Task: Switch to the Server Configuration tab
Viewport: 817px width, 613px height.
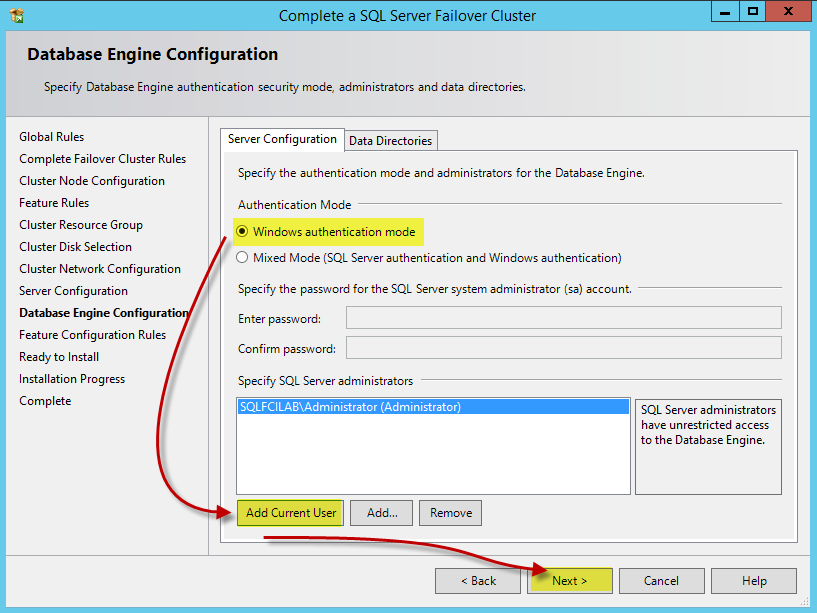Action: point(282,140)
